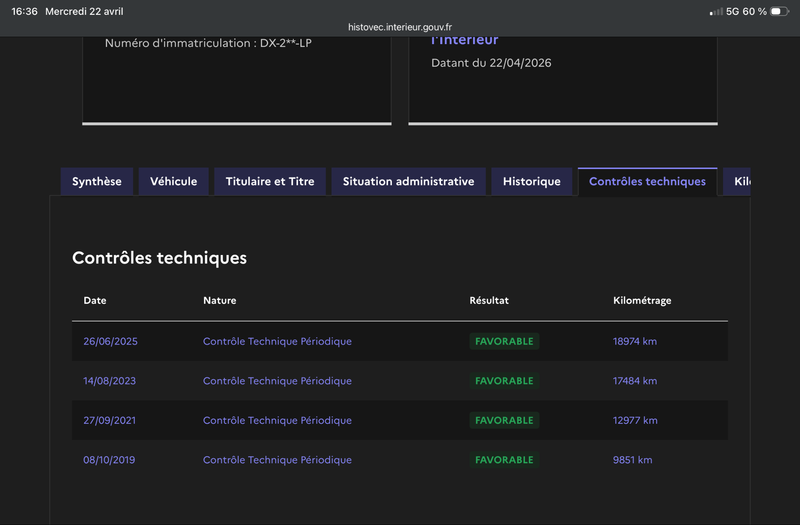Tap the battery icon in status bar
The width and height of the screenshot is (800, 525).
(x=779, y=11)
